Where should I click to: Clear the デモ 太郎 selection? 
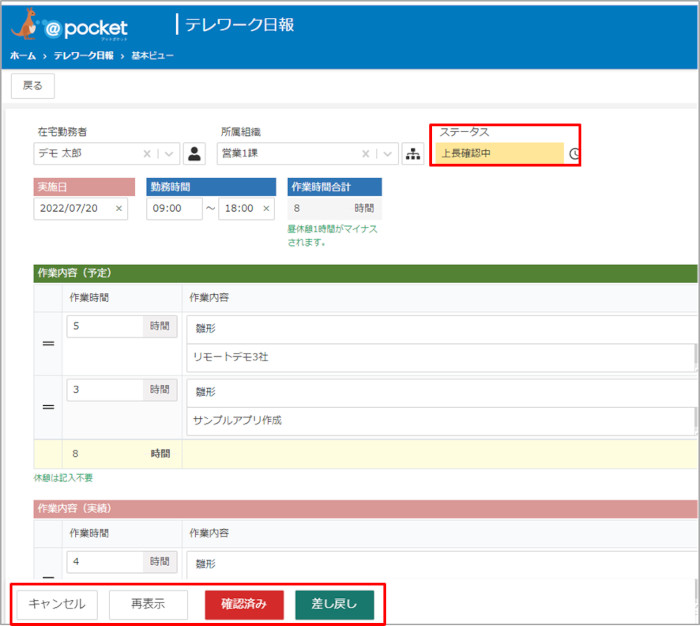point(146,154)
